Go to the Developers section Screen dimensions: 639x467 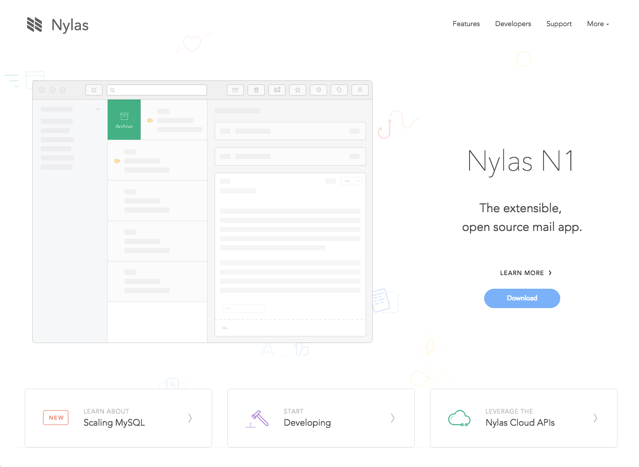point(513,24)
